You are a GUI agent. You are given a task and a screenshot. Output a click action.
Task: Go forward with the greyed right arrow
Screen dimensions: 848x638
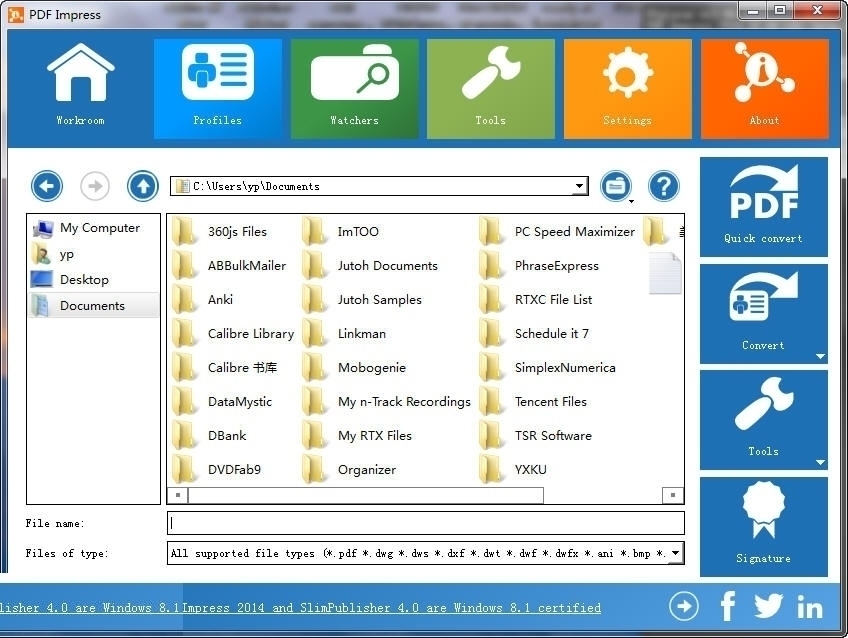(x=95, y=186)
